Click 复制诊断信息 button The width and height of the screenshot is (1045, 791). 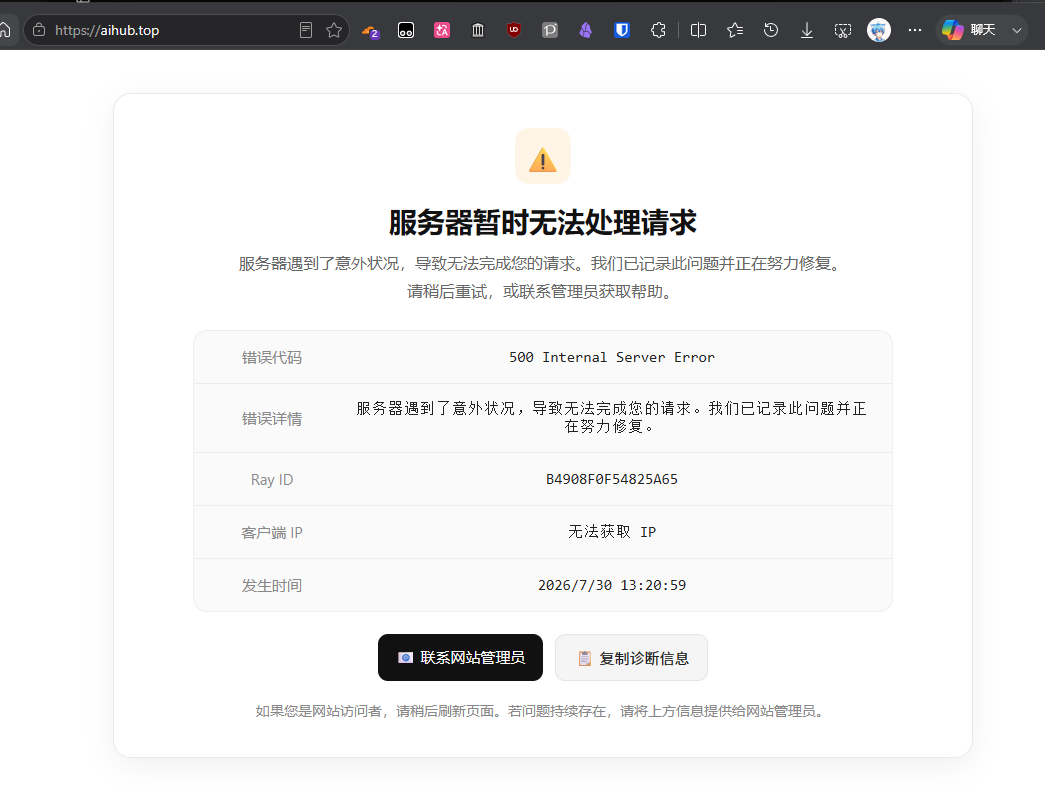click(631, 658)
